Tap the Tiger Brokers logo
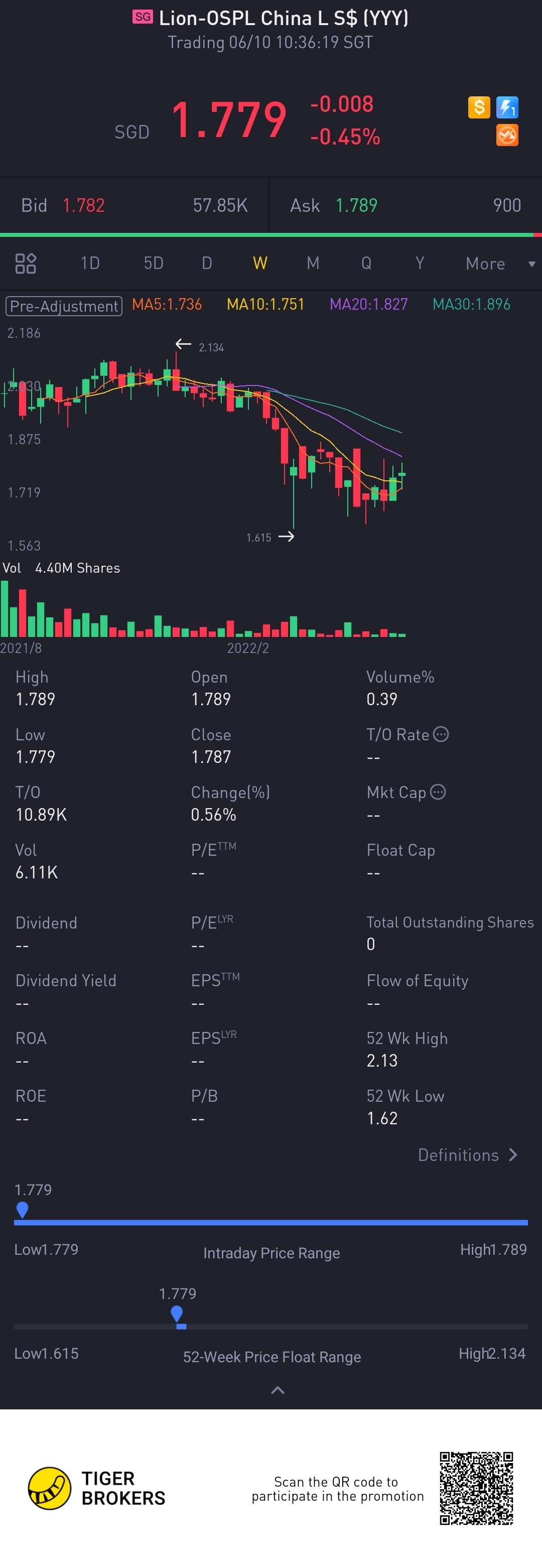 tap(50, 1488)
